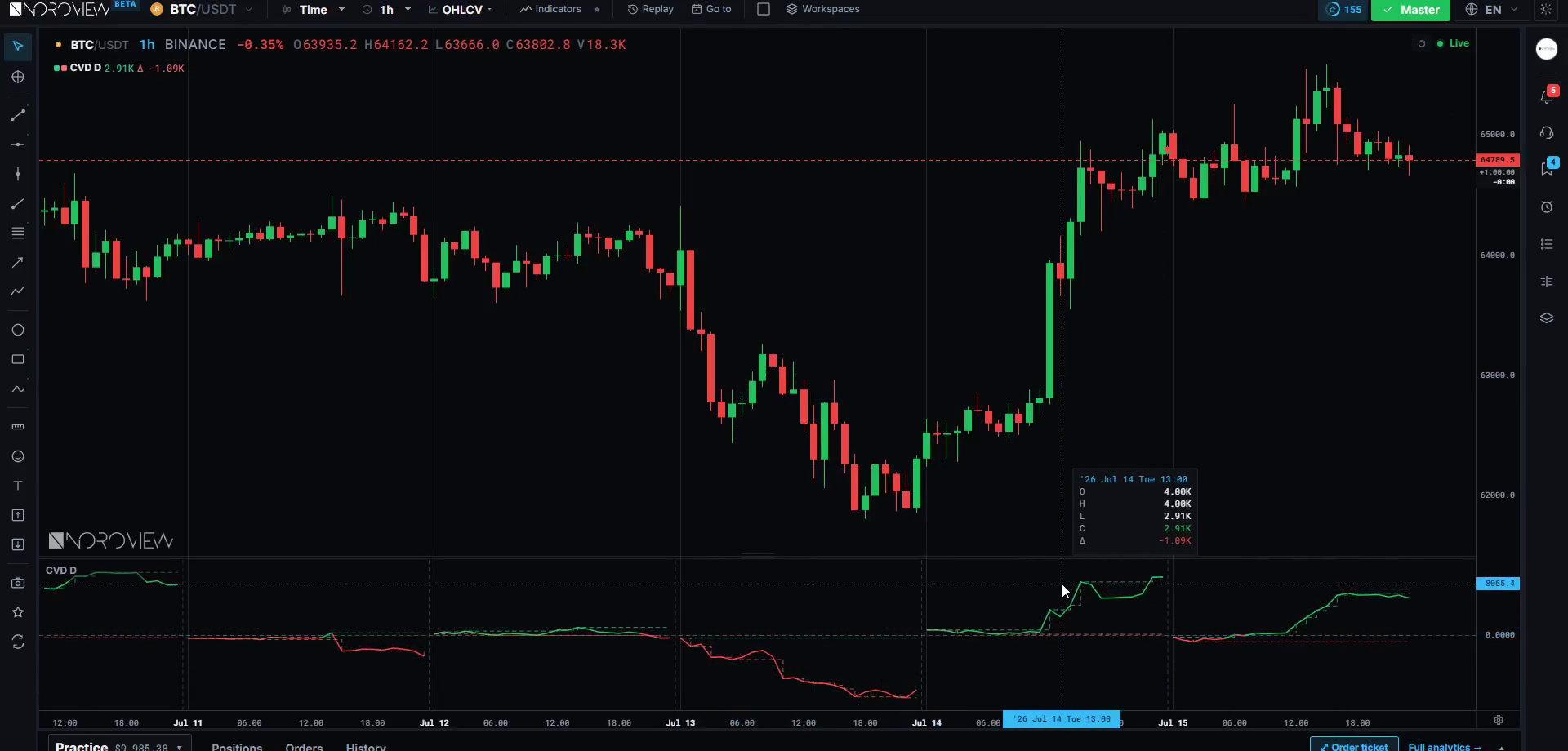
Task: Open the BTC/USDT symbol dropdown
Action: click(202, 9)
